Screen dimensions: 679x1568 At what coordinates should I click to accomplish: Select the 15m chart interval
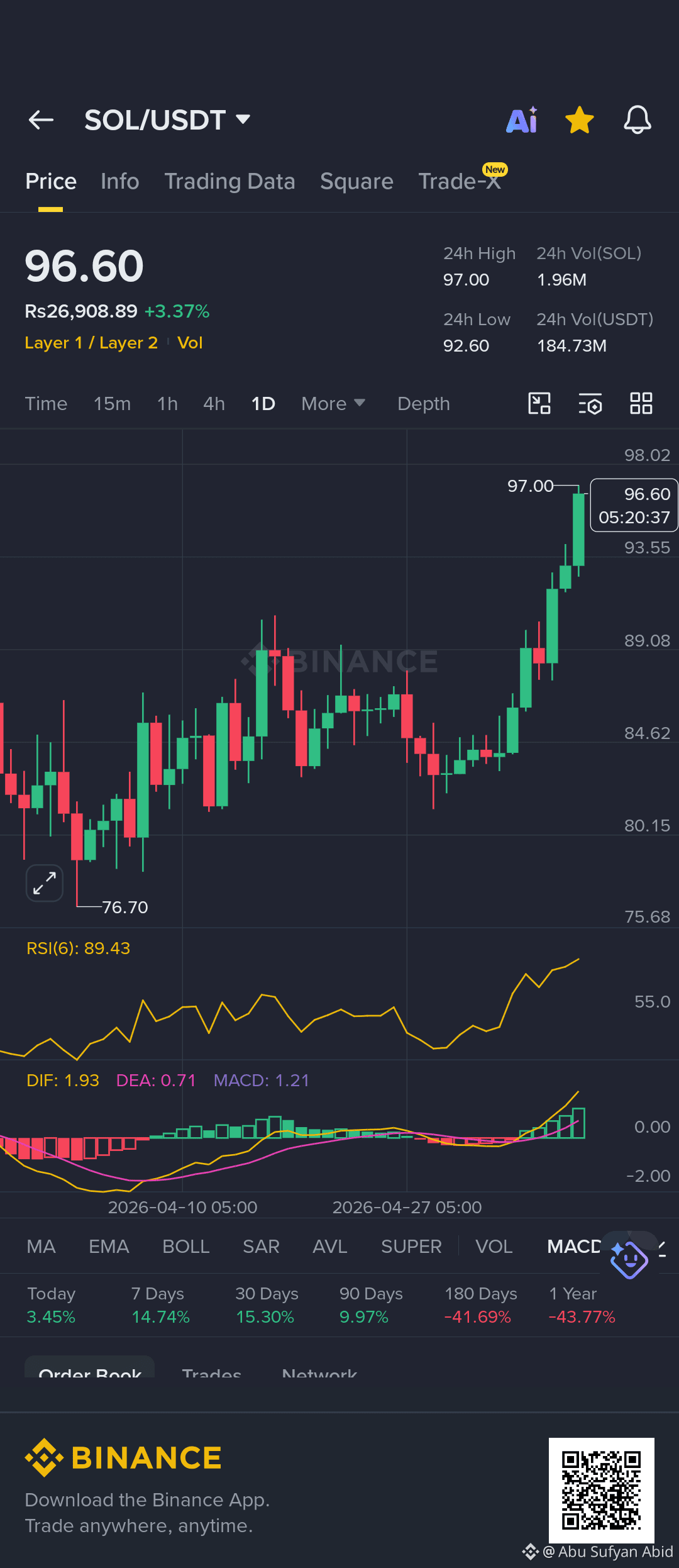pyautogui.click(x=112, y=403)
